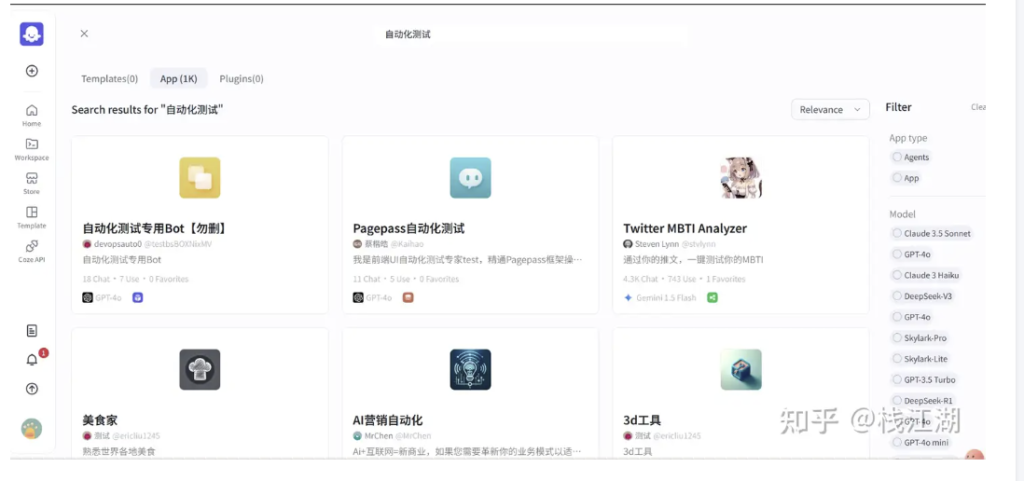Screen dimensions: 1024x481
Task: Open the Twitter MBTI Analyzer card title
Action: [x=685, y=228]
